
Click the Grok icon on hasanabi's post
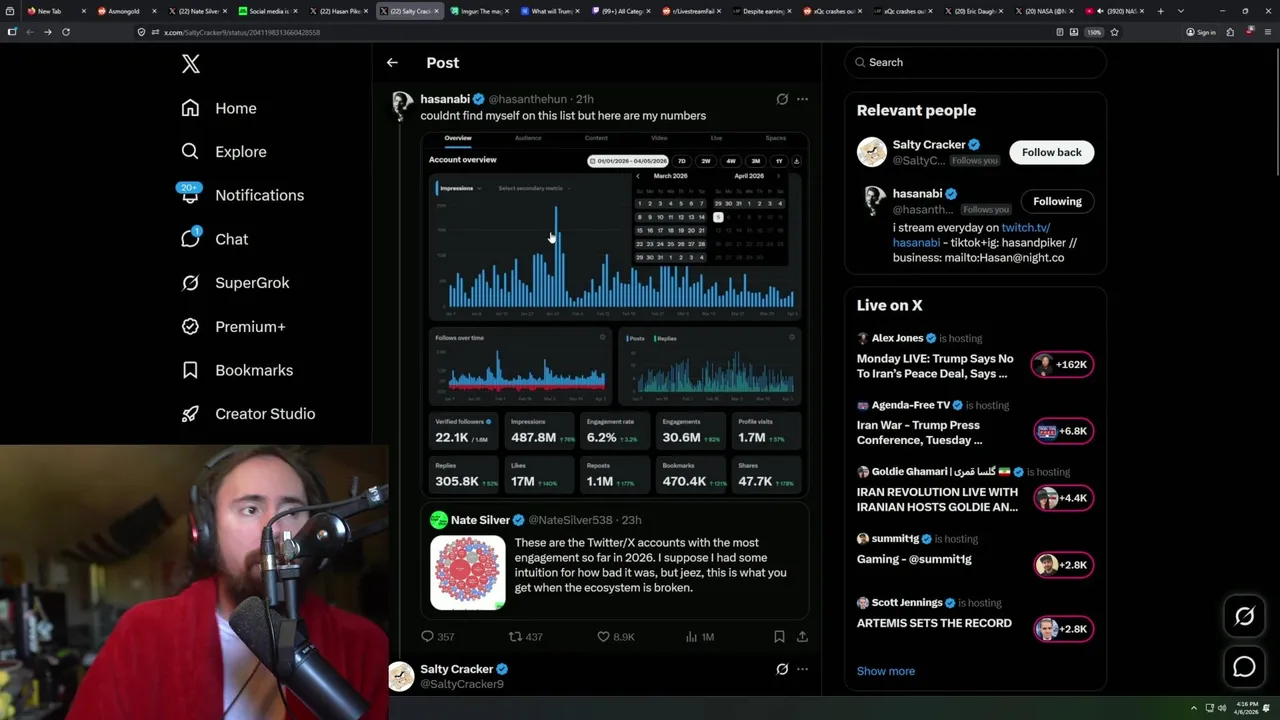(x=782, y=99)
